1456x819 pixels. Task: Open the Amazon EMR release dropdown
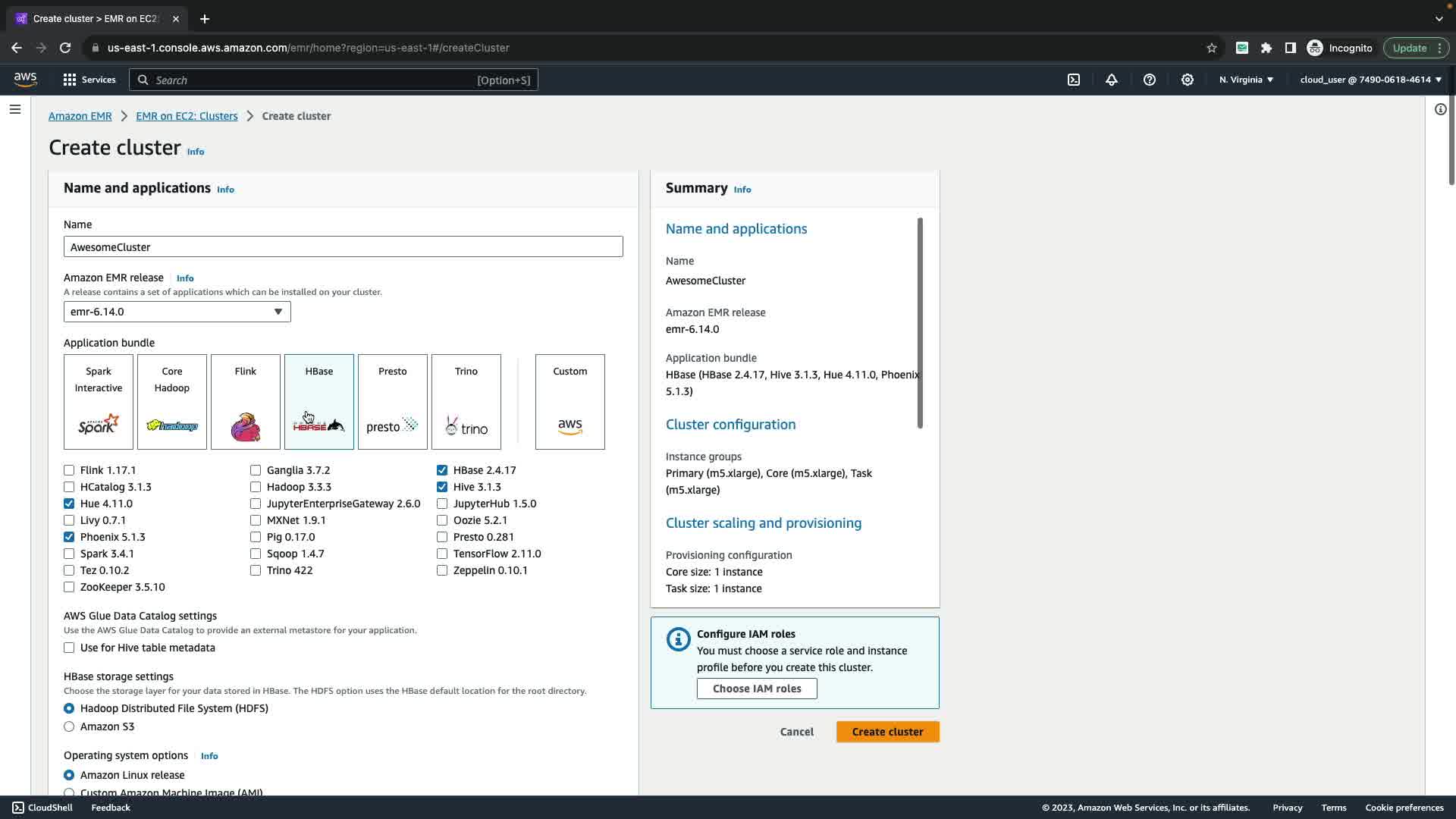point(177,312)
